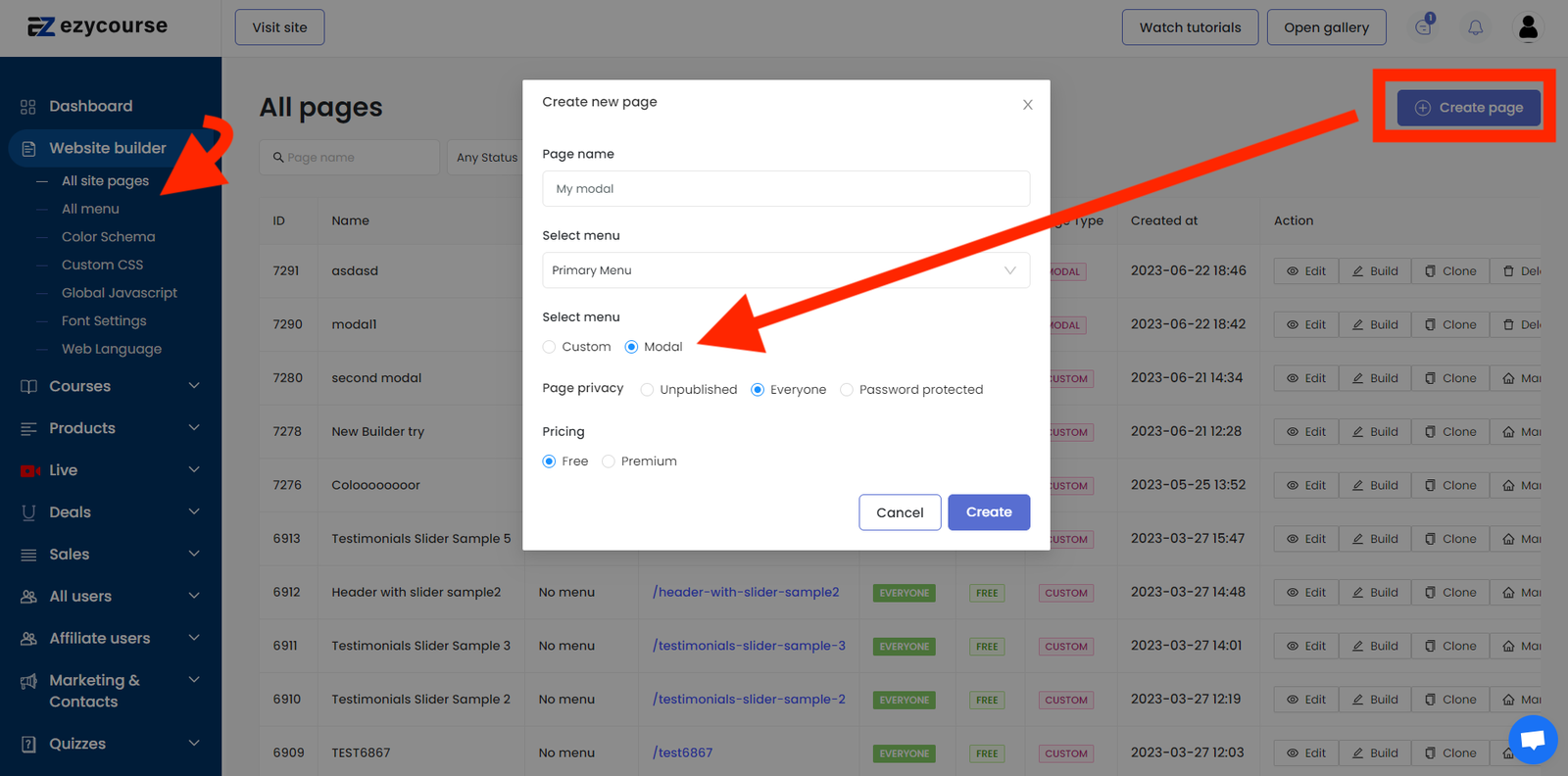The height and width of the screenshot is (776, 1568).
Task: Expand the Products sidebar section
Action: (x=193, y=428)
